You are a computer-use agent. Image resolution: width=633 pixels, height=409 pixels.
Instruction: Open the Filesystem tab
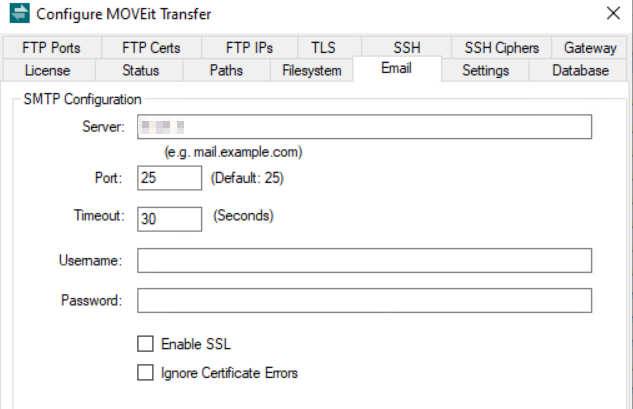click(312, 70)
